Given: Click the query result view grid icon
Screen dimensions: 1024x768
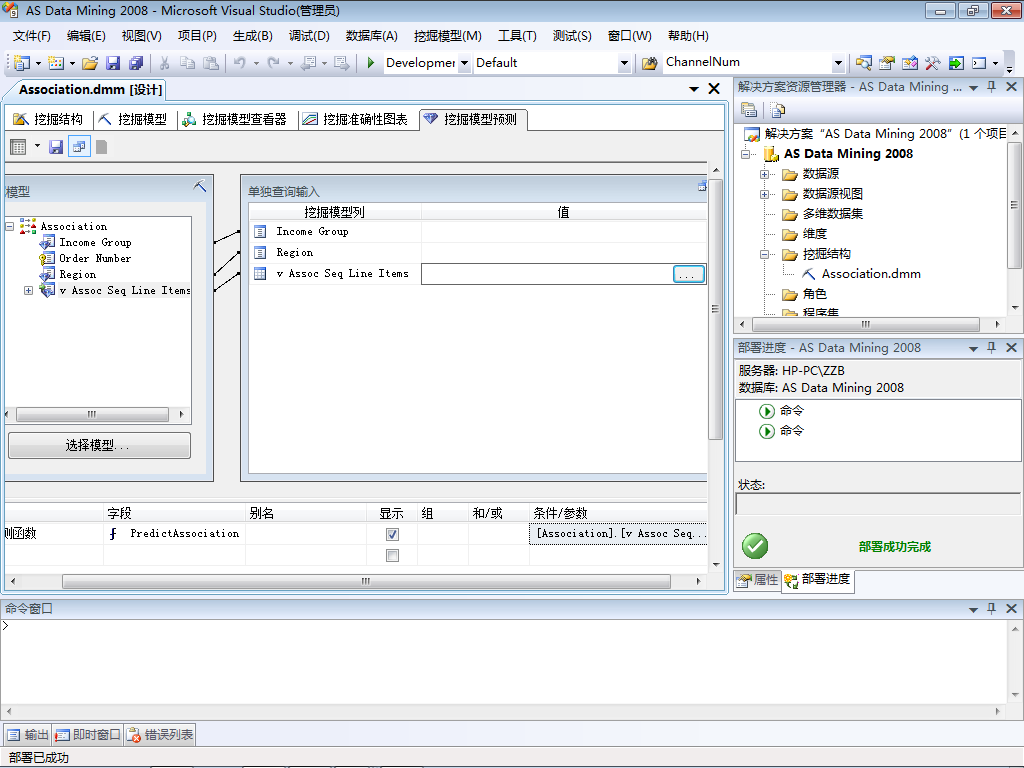Looking at the screenshot, I should coord(18,147).
